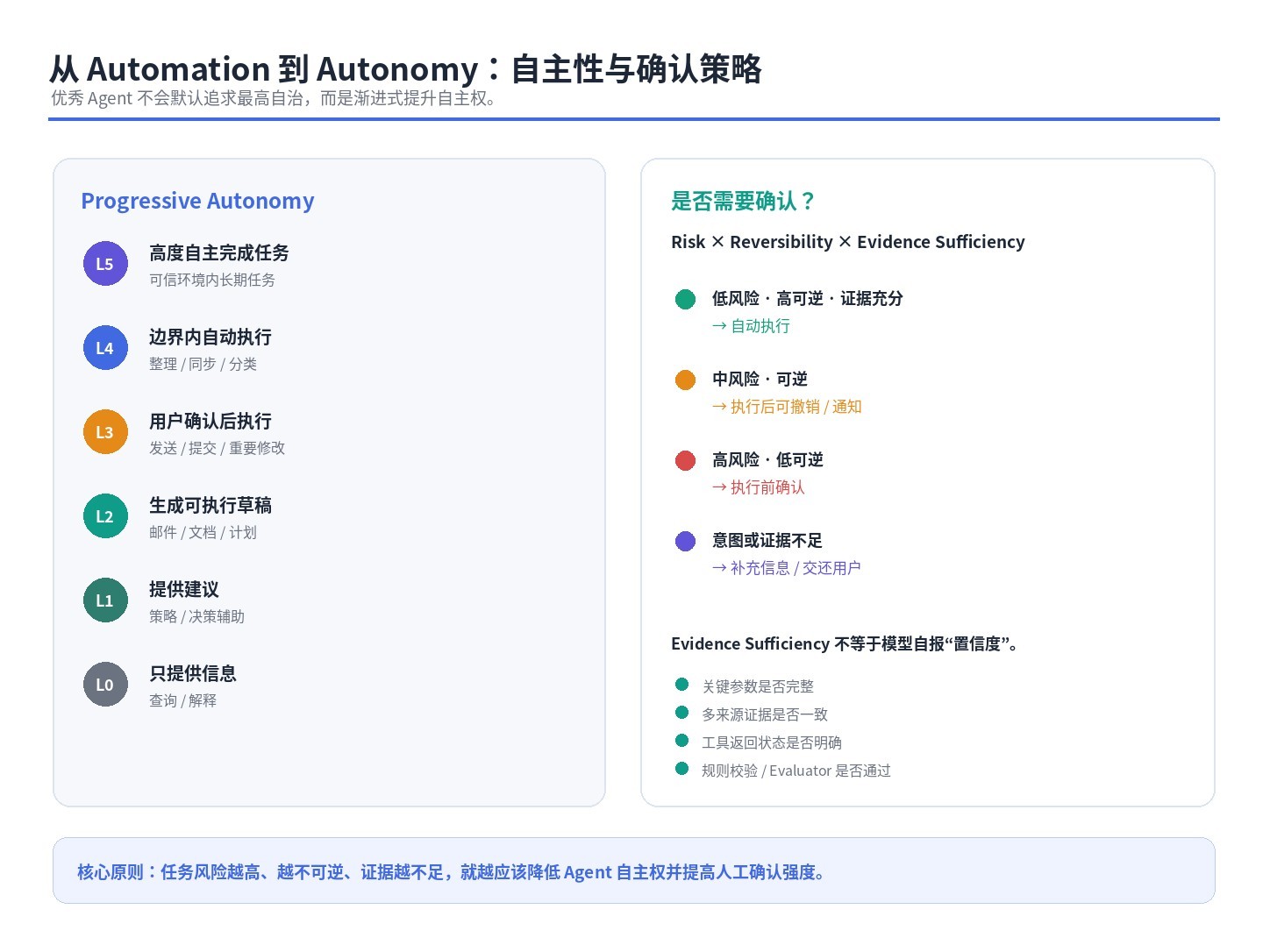1270x952 pixels.
Task: Select 发送 / 提交 / 重要修改 description
Action: 217,448
